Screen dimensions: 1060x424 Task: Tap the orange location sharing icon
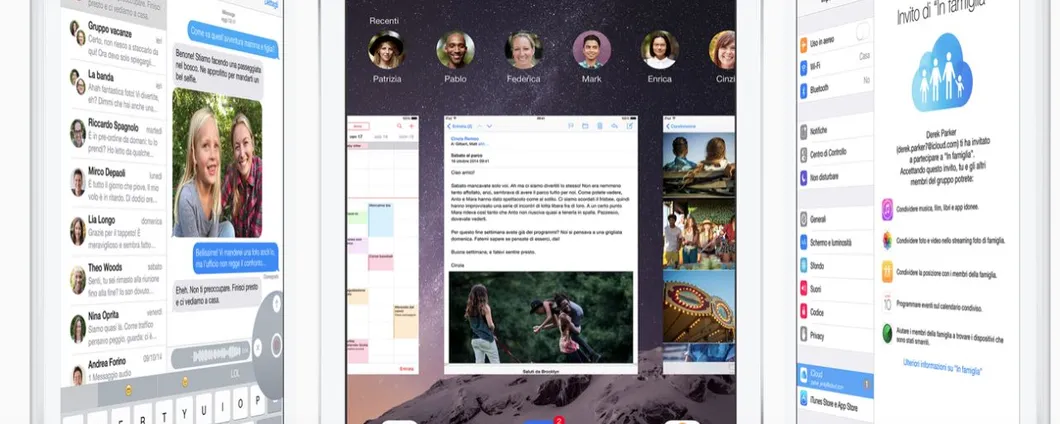888,271
